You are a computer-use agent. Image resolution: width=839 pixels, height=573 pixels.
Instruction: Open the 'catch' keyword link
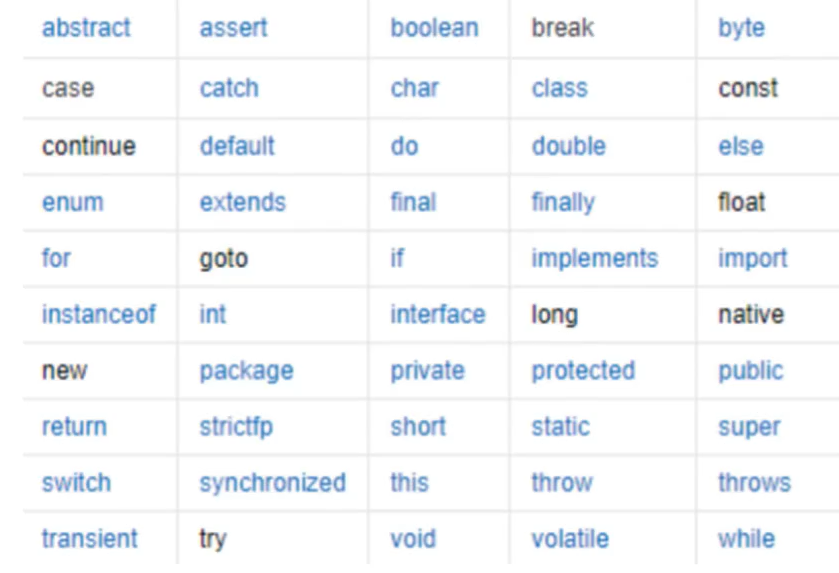[229, 88]
